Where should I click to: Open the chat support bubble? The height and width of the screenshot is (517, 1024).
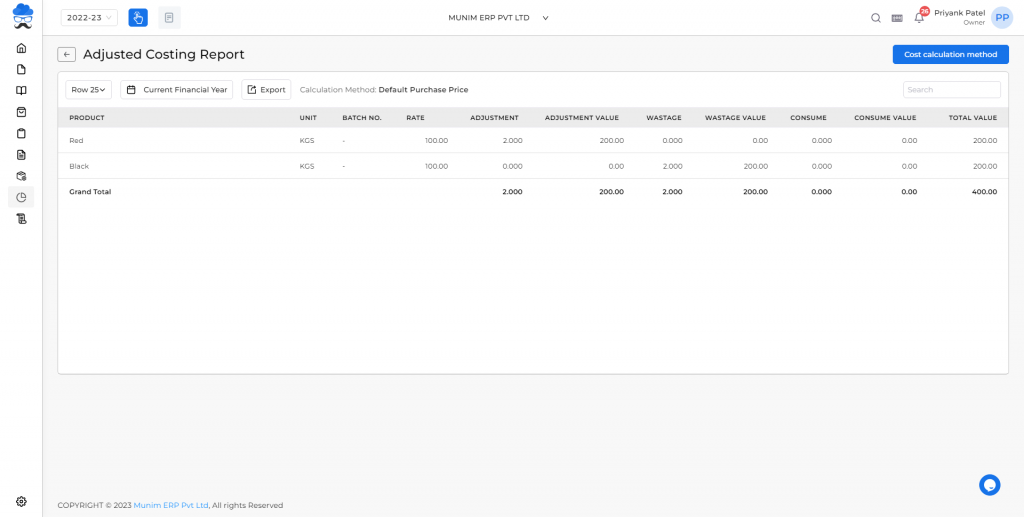989,485
